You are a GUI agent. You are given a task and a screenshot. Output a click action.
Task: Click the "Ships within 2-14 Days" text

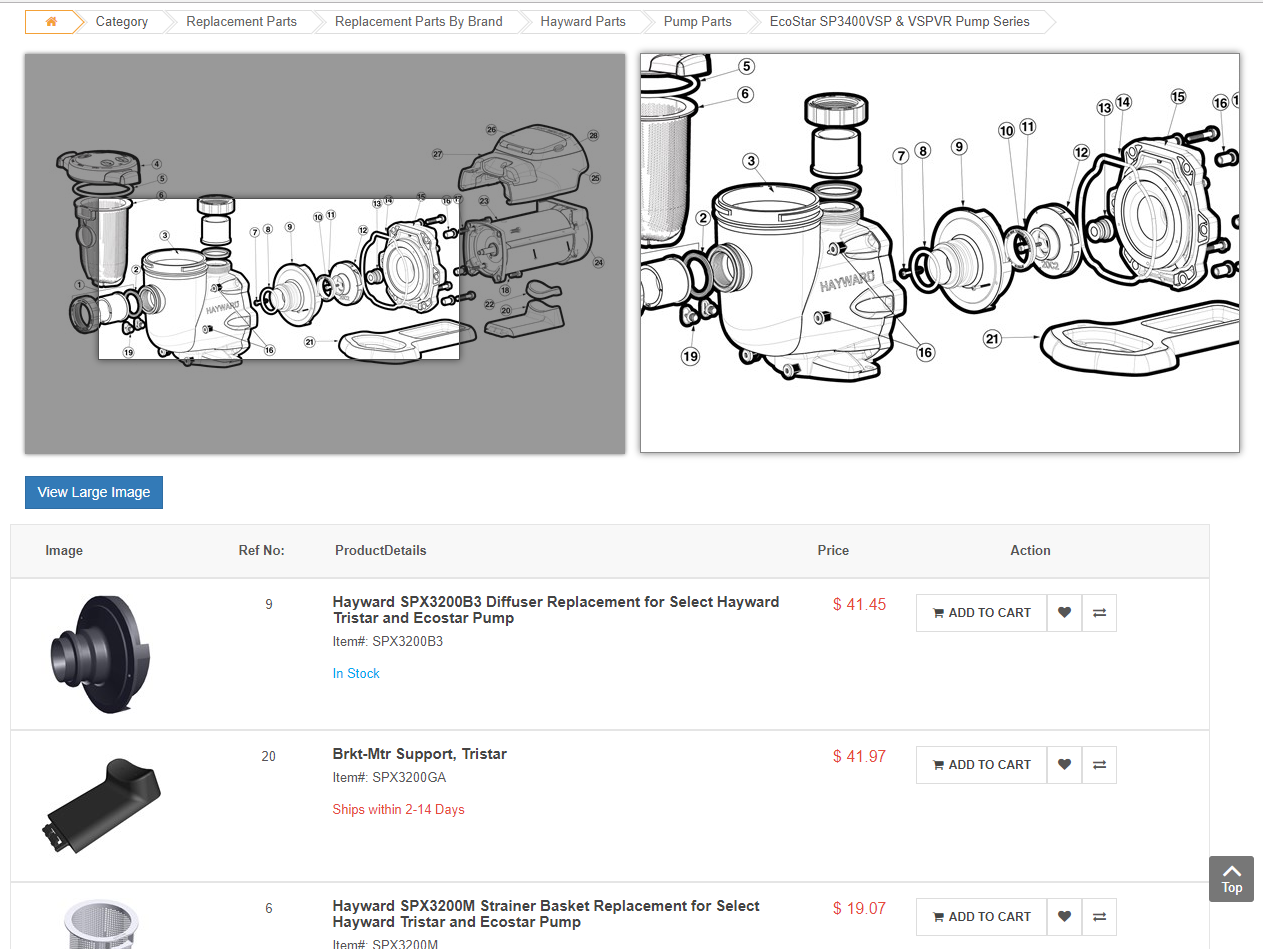[x=399, y=810]
